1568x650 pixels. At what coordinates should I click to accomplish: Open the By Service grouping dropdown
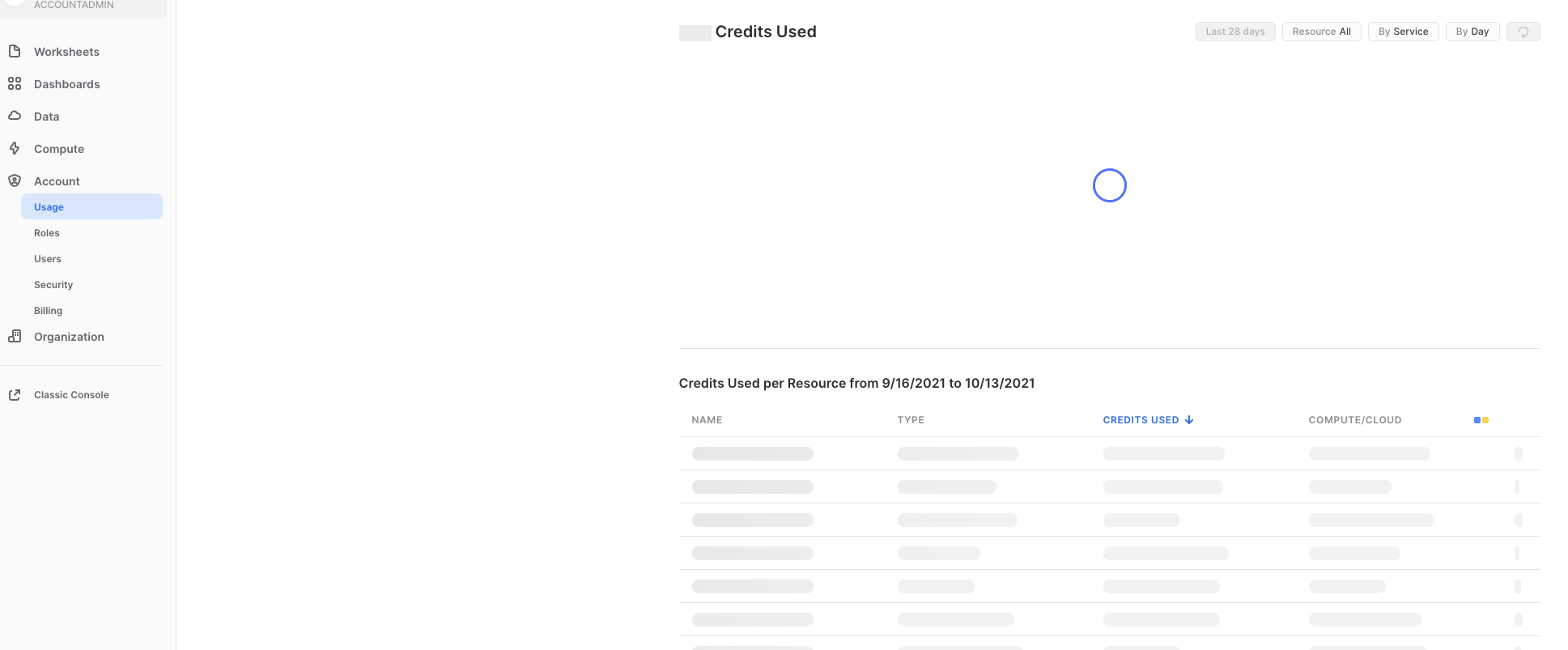point(1403,32)
